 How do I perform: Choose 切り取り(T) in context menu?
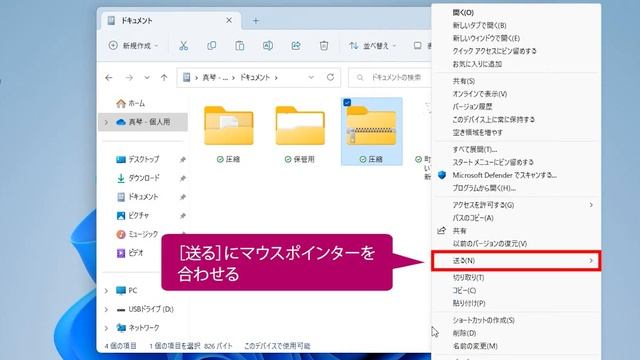pyautogui.click(x=468, y=278)
